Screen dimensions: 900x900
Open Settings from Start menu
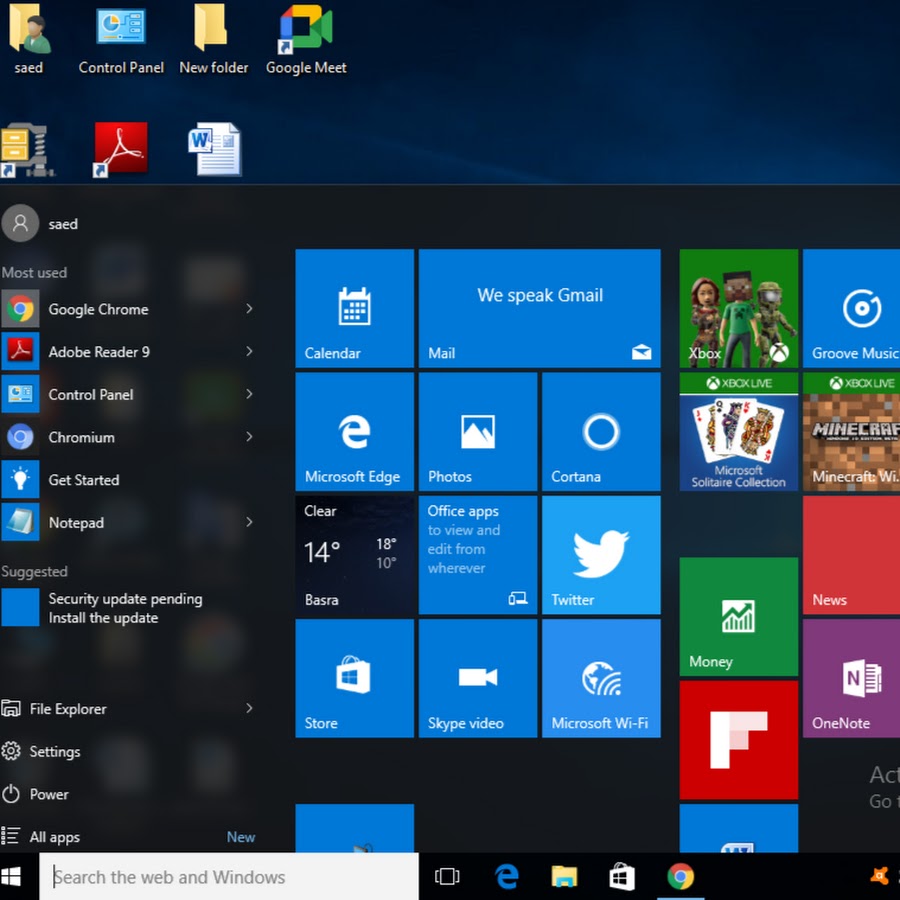pyautogui.click(x=54, y=752)
